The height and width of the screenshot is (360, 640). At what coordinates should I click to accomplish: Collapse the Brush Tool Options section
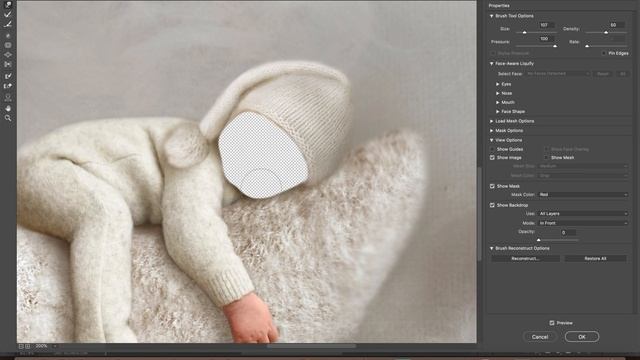click(x=491, y=16)
